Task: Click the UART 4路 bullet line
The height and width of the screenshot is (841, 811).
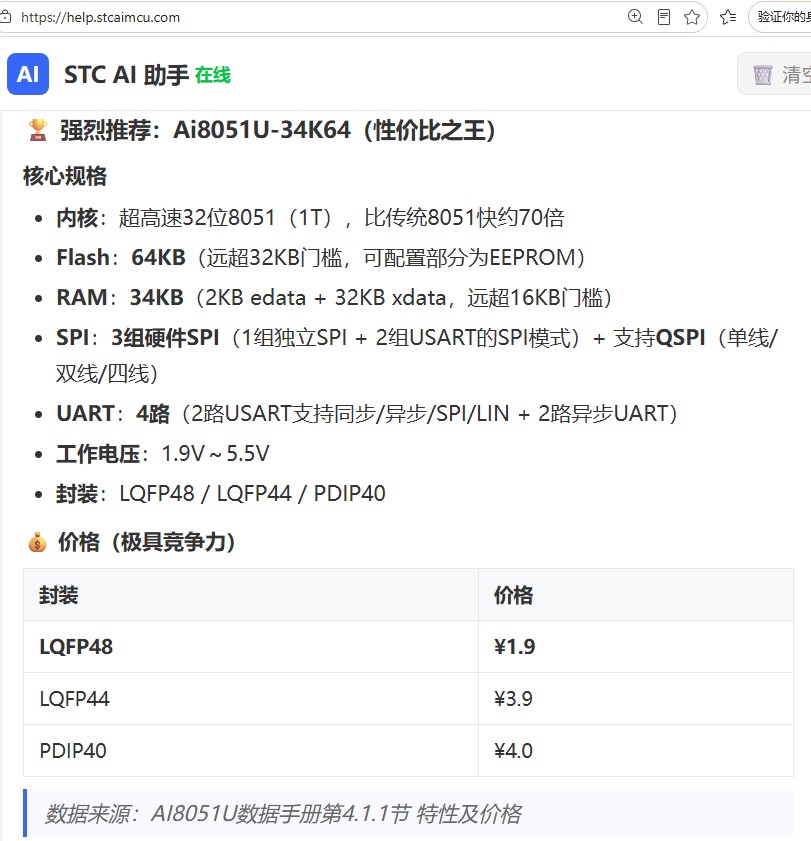Action: point(367,414)
